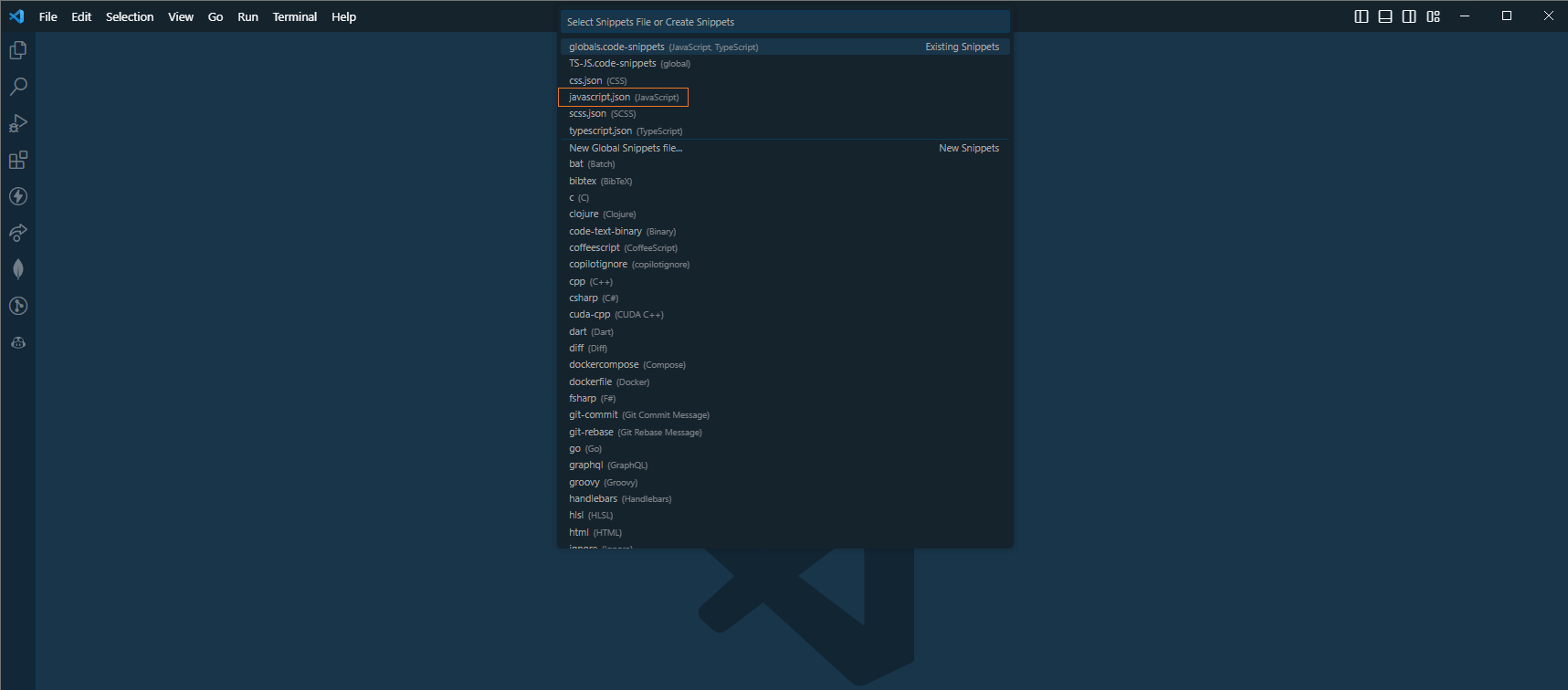Toggle primary side bar visibility

1361,16
